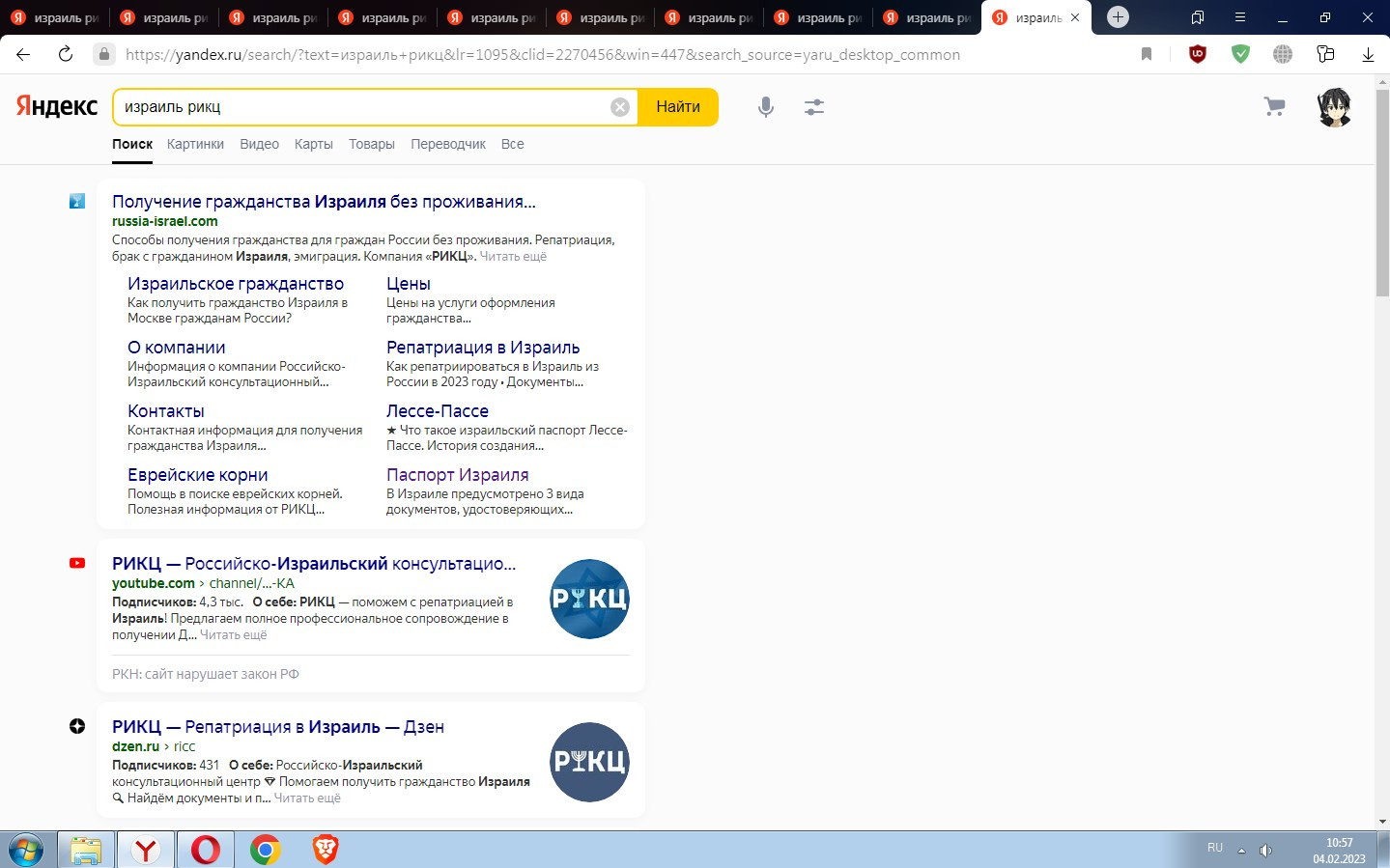Open the new tab plus button
Image resolution: width=1390 pixels, height=868 pixels.
(x=1118, y=17)
